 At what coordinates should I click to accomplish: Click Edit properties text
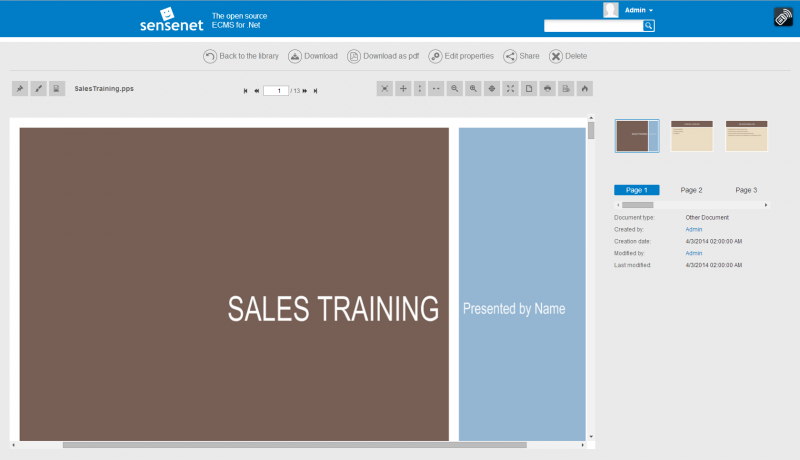coord(469,56)
